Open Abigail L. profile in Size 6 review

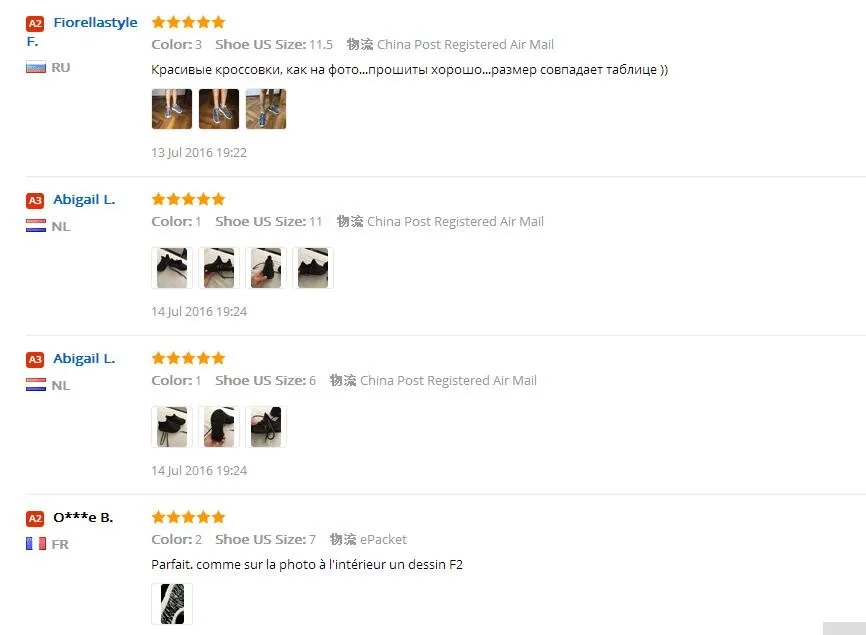[84, 358]
